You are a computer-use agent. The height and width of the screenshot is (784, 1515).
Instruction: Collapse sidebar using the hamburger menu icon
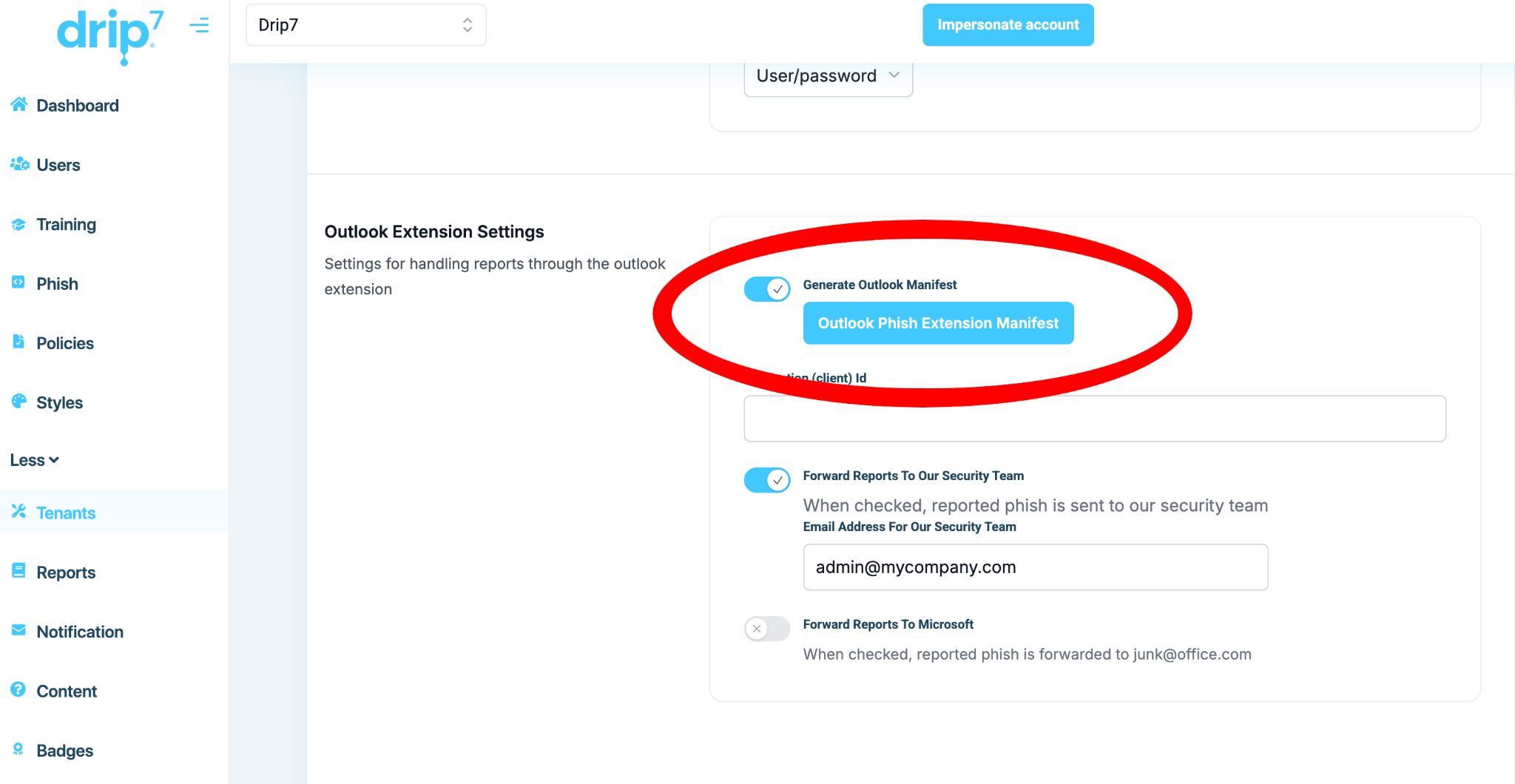pyautogui.click(x=199, y=26)
